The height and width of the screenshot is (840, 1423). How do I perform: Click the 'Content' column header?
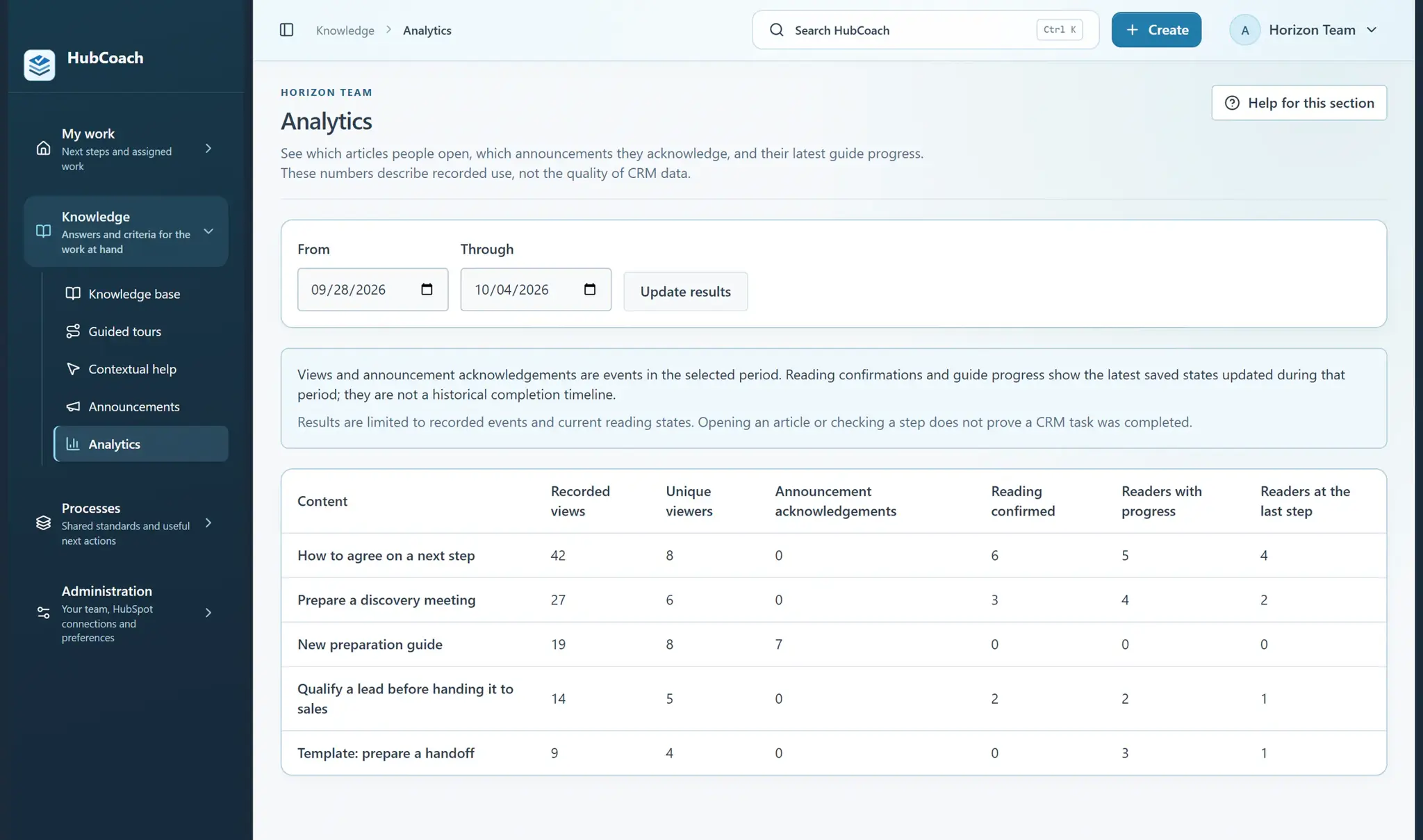coord(322,501)
